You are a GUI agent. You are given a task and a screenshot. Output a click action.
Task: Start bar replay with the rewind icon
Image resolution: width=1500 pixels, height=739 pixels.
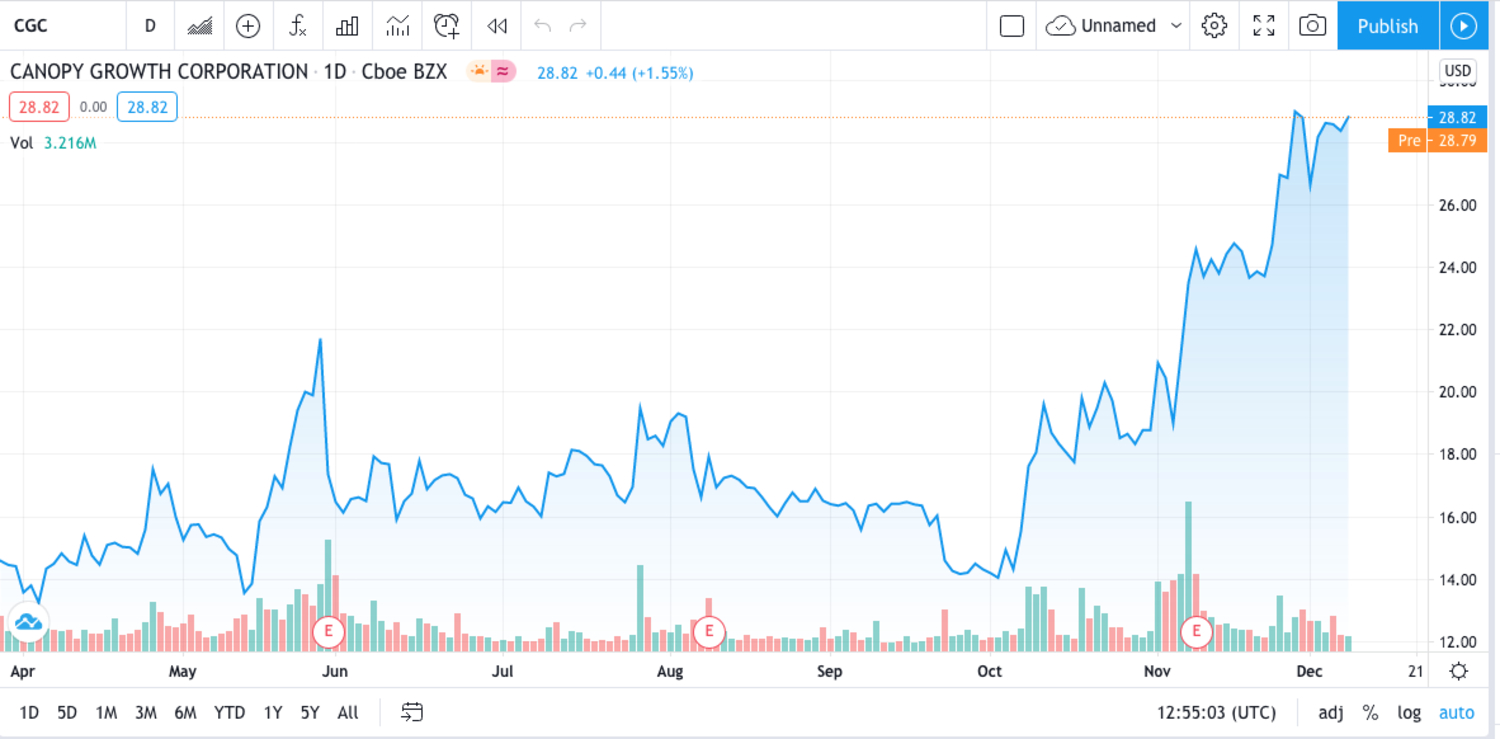coord(497,26)
